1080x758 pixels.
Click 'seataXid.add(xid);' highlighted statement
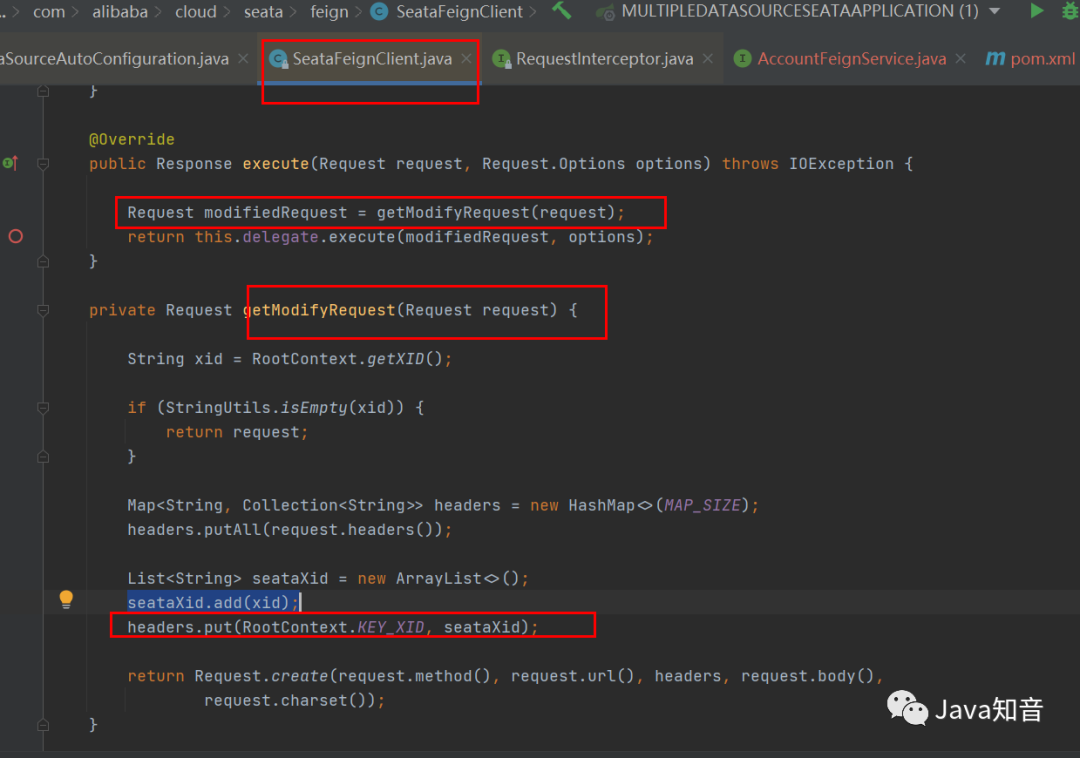(x=213, y=602)
